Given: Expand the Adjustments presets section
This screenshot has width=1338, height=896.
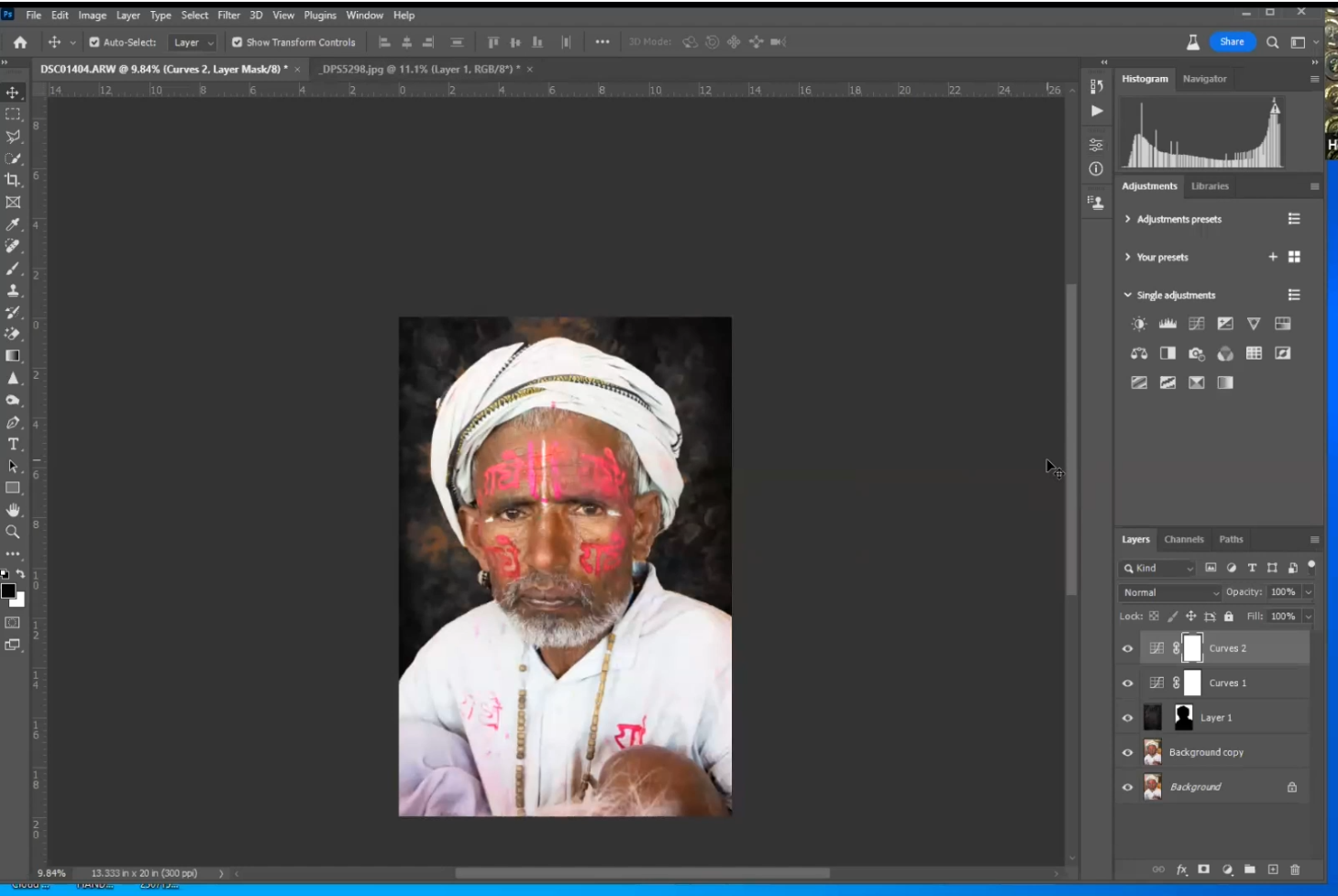Looking at the screenshot, I should [x=1128, y=219].
